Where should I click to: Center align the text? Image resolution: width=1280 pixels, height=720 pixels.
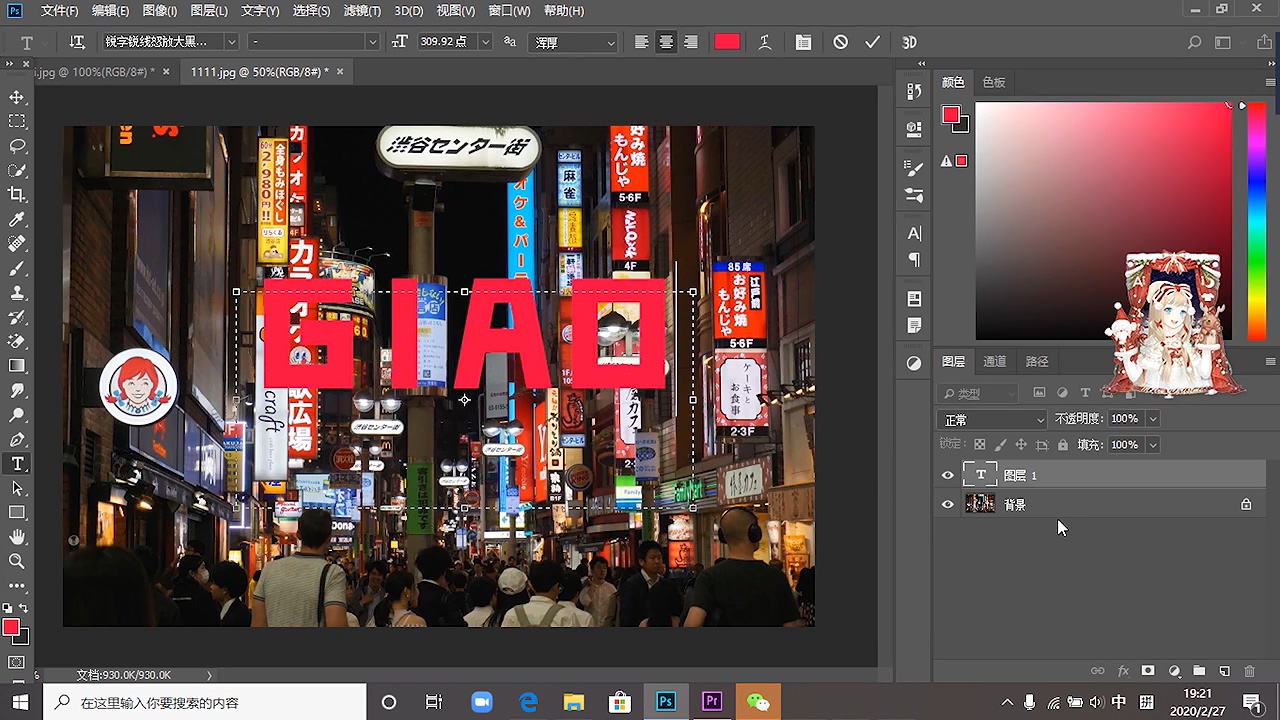pyautogui.click(x=666, y=42)
